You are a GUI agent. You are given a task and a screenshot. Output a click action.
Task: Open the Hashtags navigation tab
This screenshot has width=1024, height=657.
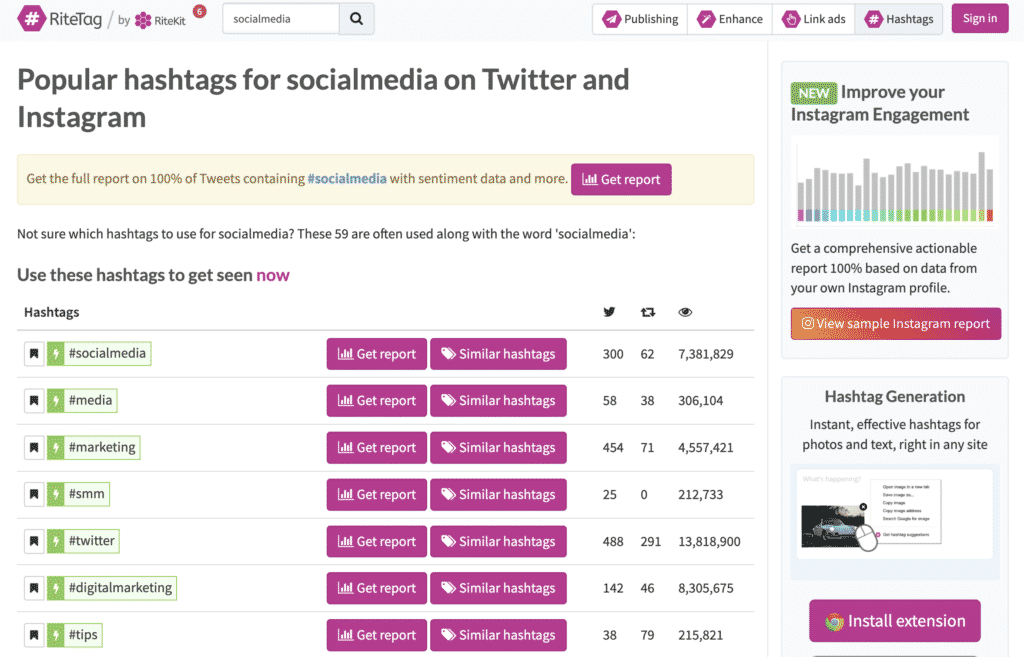click(x=898, y=18)
